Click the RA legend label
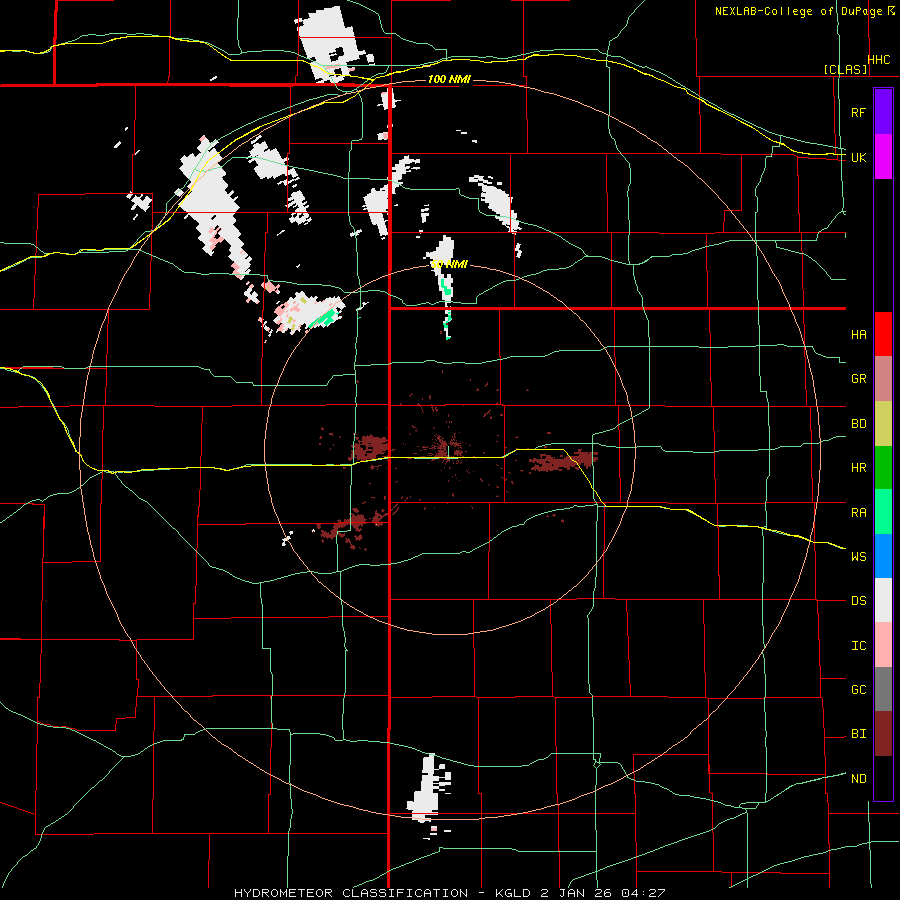 click(x=858, y=513)
